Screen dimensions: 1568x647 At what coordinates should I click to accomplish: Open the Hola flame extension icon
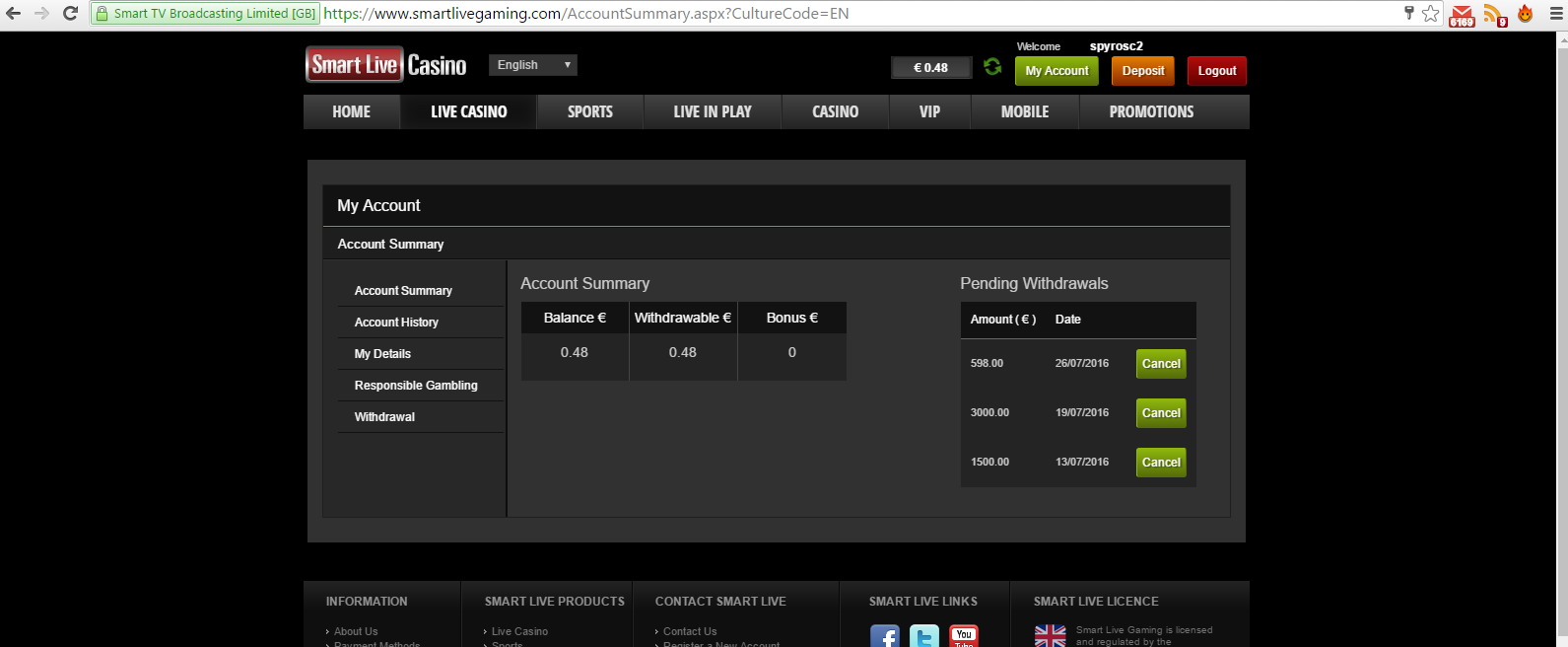tap(1526, 14)
